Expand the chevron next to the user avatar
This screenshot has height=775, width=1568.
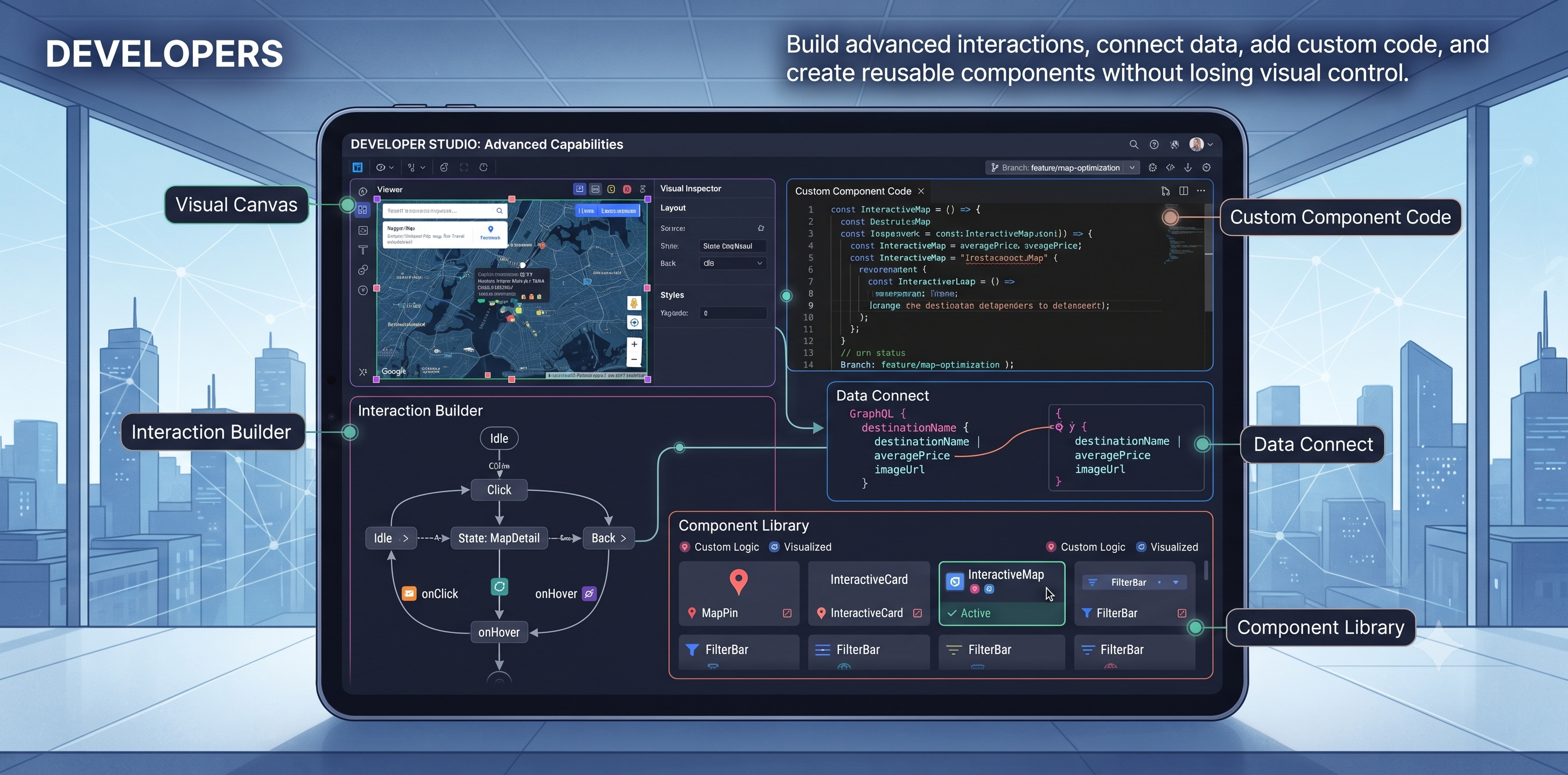pos(1210,145)
